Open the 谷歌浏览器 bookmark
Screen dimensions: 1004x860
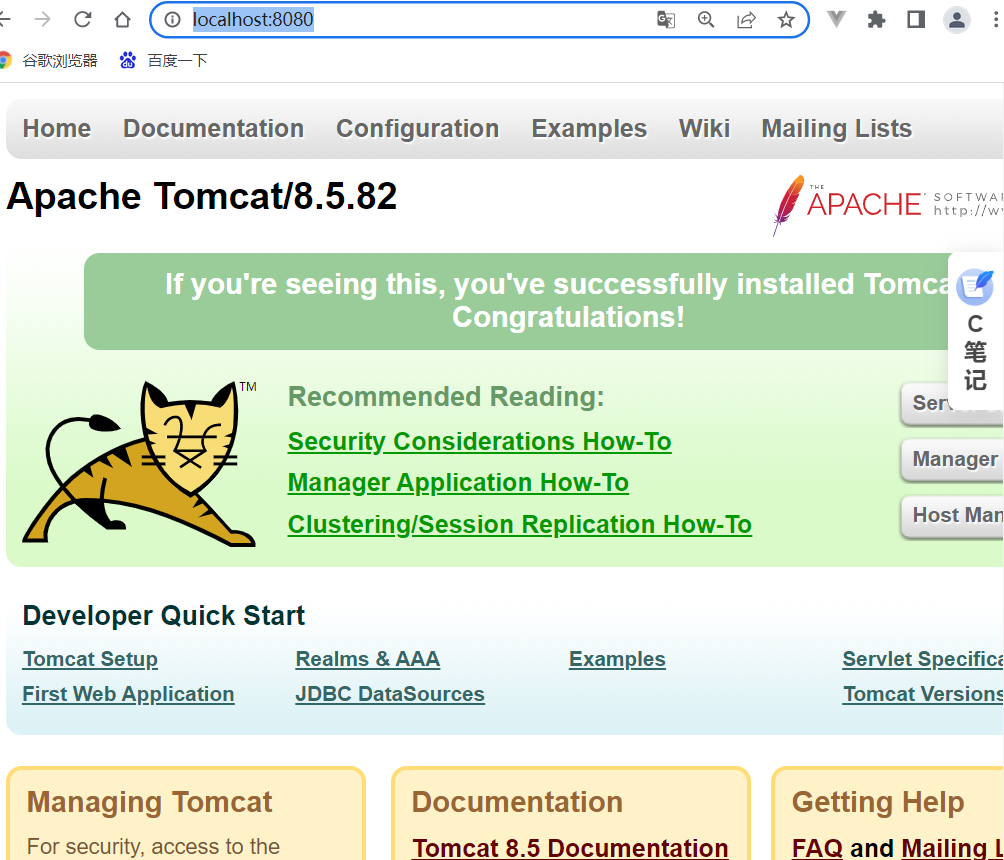[49, 61]
